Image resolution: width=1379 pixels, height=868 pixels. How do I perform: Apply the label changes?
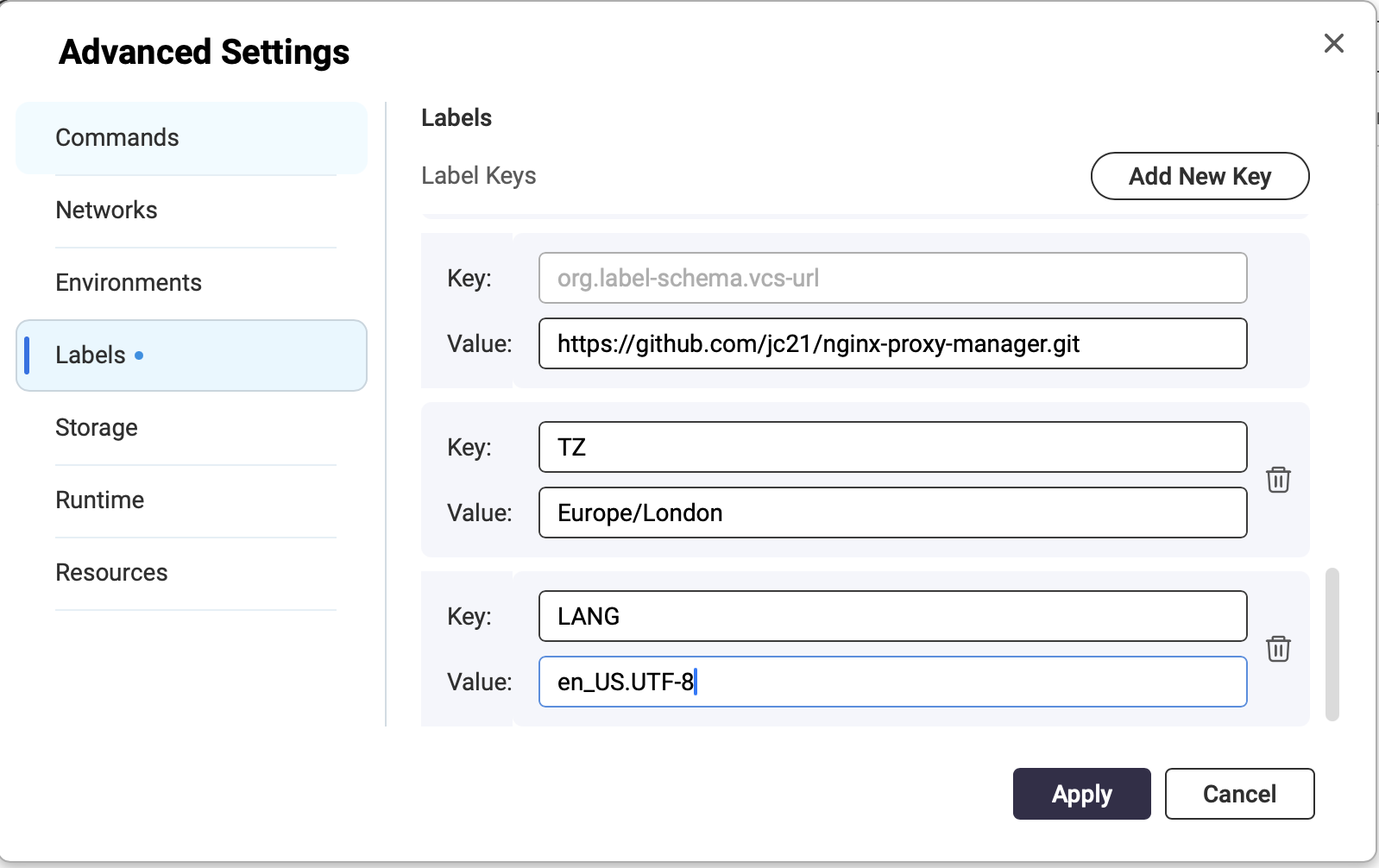coord(1081,794)
